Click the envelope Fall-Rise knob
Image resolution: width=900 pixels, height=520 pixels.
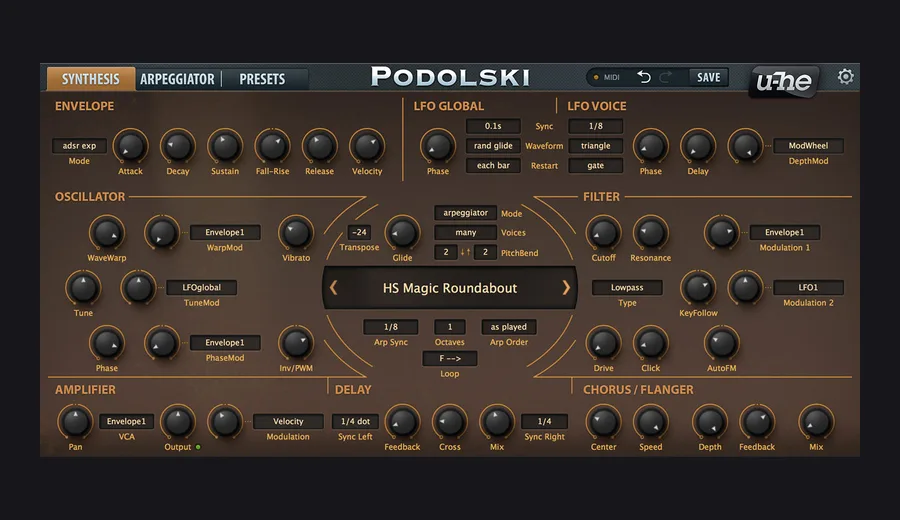tap(273, 146)
